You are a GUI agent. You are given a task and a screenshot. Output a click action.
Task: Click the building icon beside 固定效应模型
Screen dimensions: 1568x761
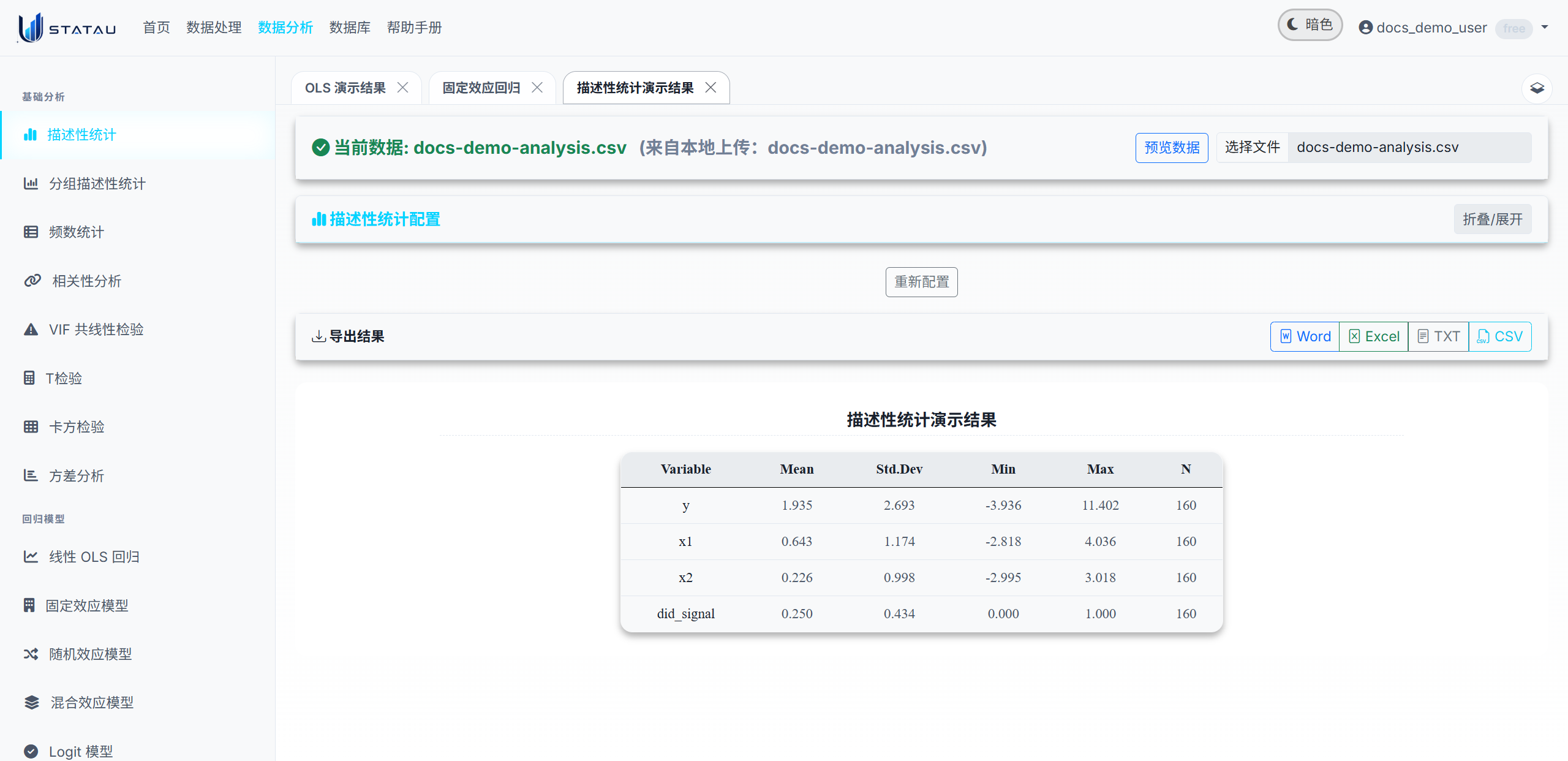point(29,605)
